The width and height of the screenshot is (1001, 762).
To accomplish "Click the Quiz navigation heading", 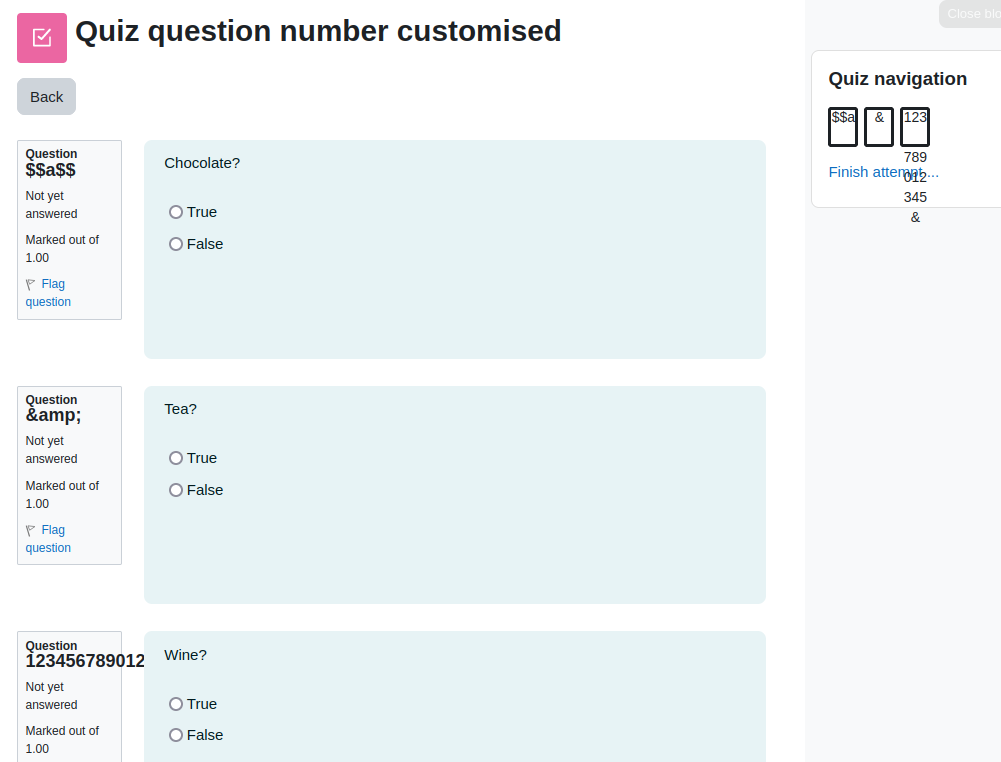I will [898, 79].
